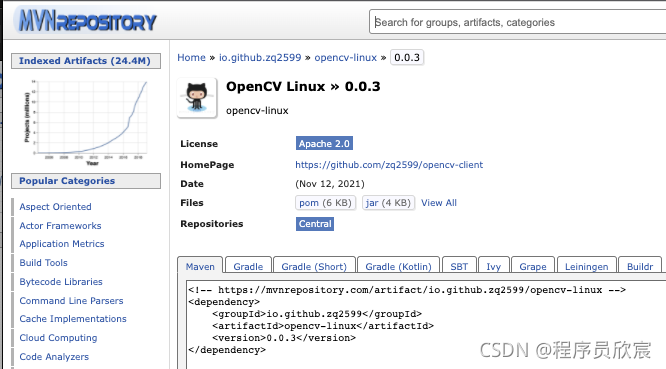Switch to the Gradle (Short) tab

pos(314,266)
